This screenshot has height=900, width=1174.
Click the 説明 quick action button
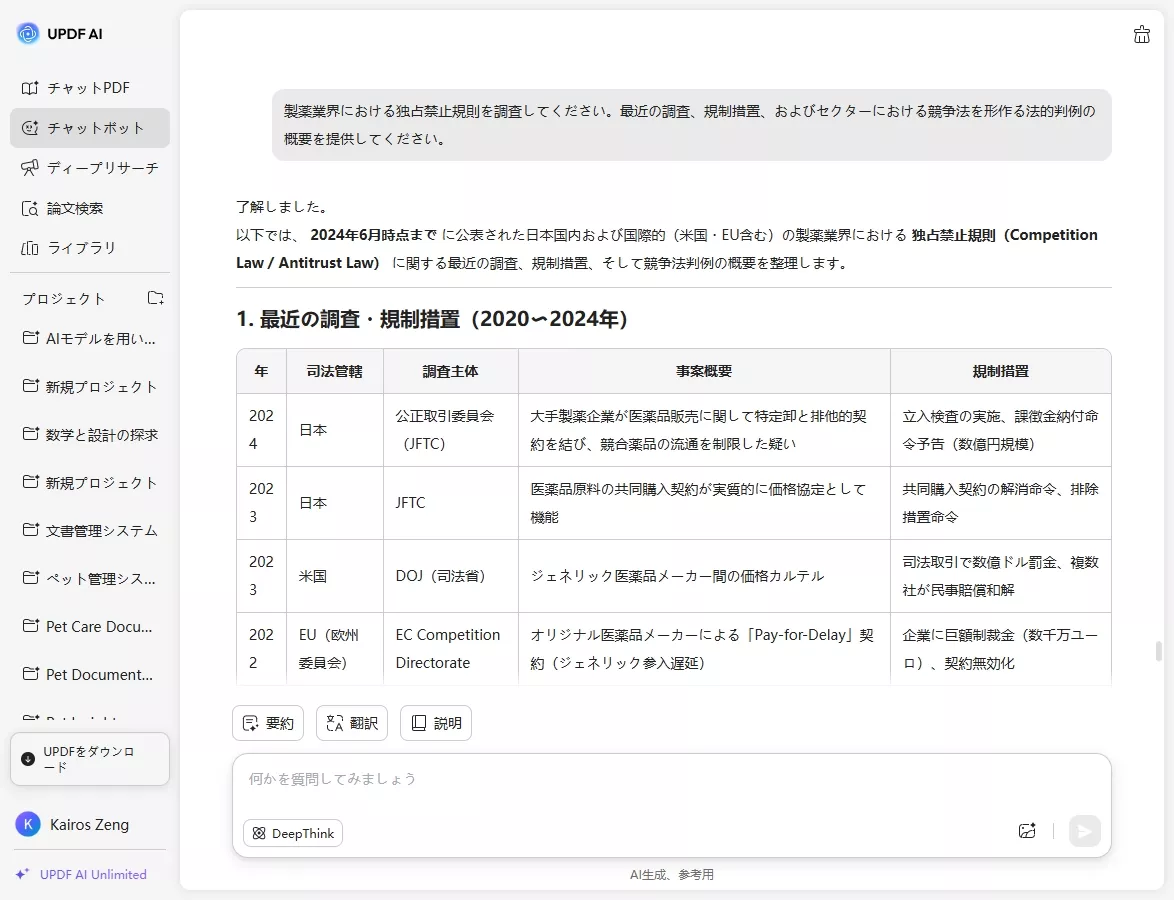click(435, 722)
